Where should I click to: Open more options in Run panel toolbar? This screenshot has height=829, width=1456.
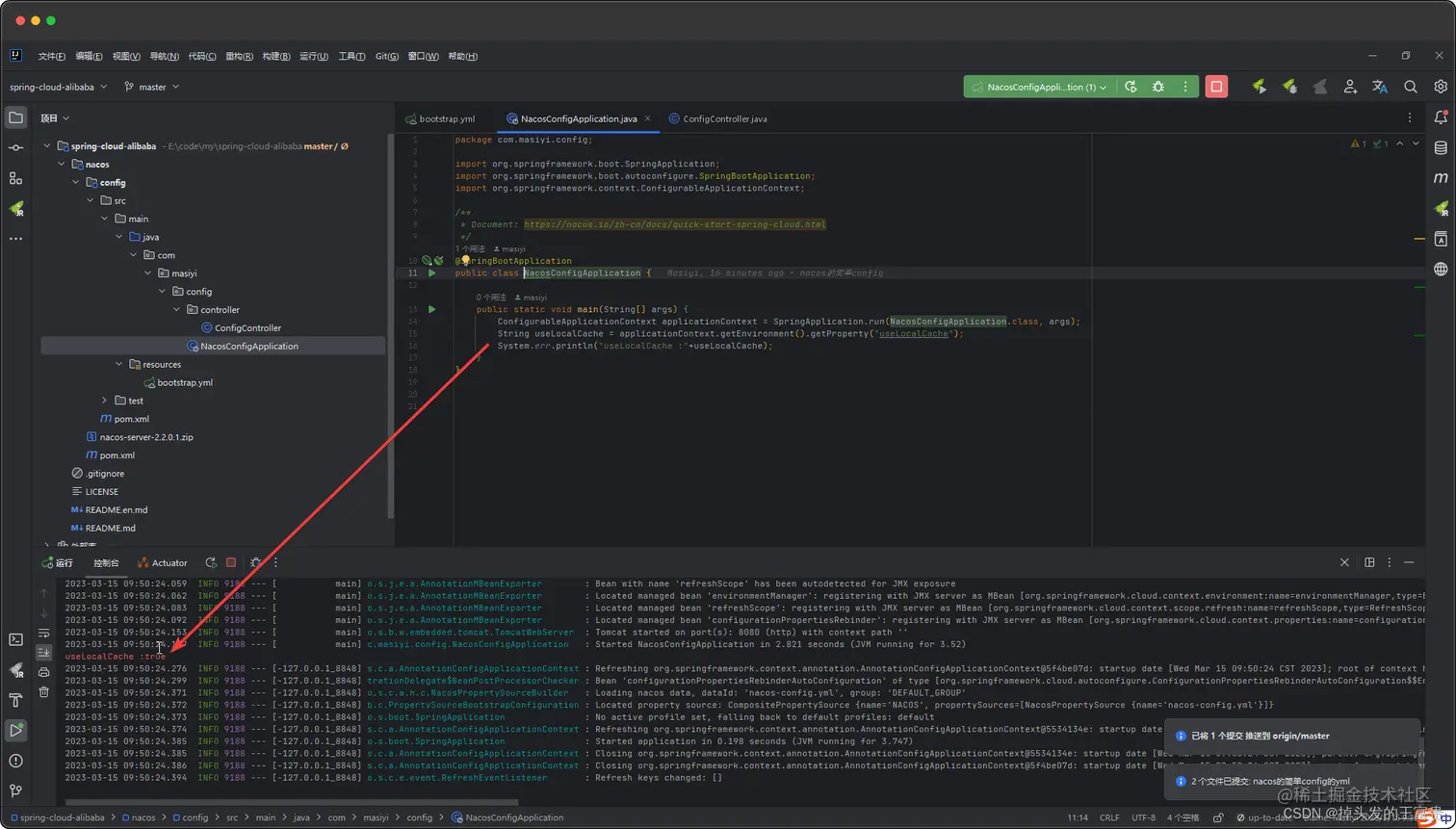coord(276,562)
